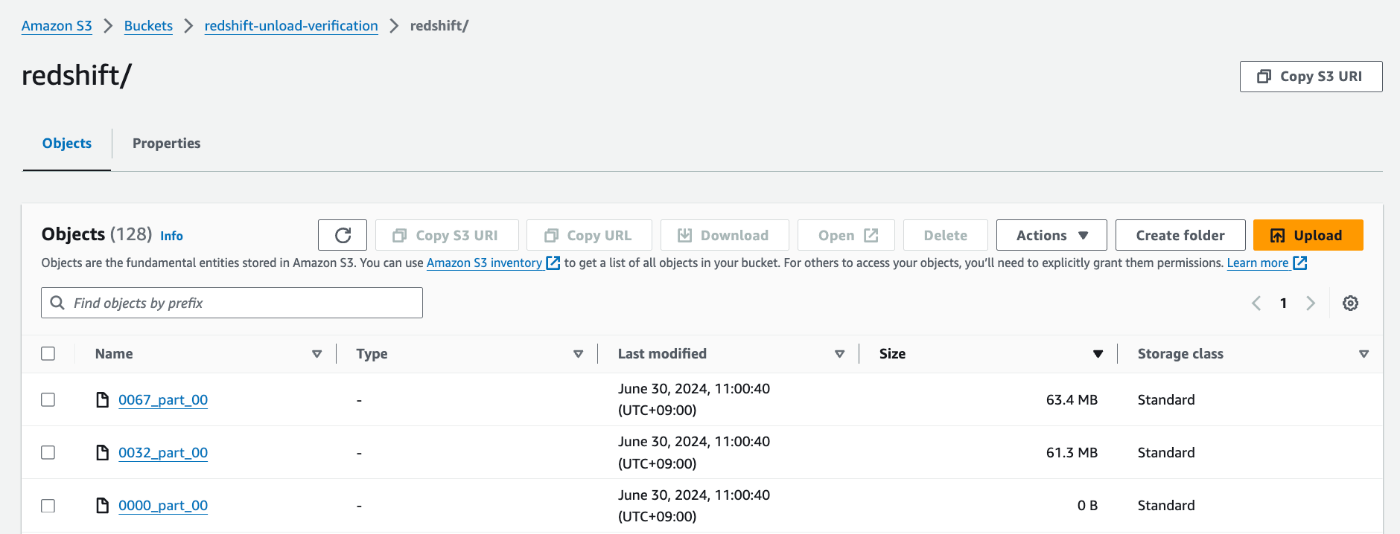Sort by Size column arrow
This screenshot has width=1400, height=534.
click(x=1098, y=354)
